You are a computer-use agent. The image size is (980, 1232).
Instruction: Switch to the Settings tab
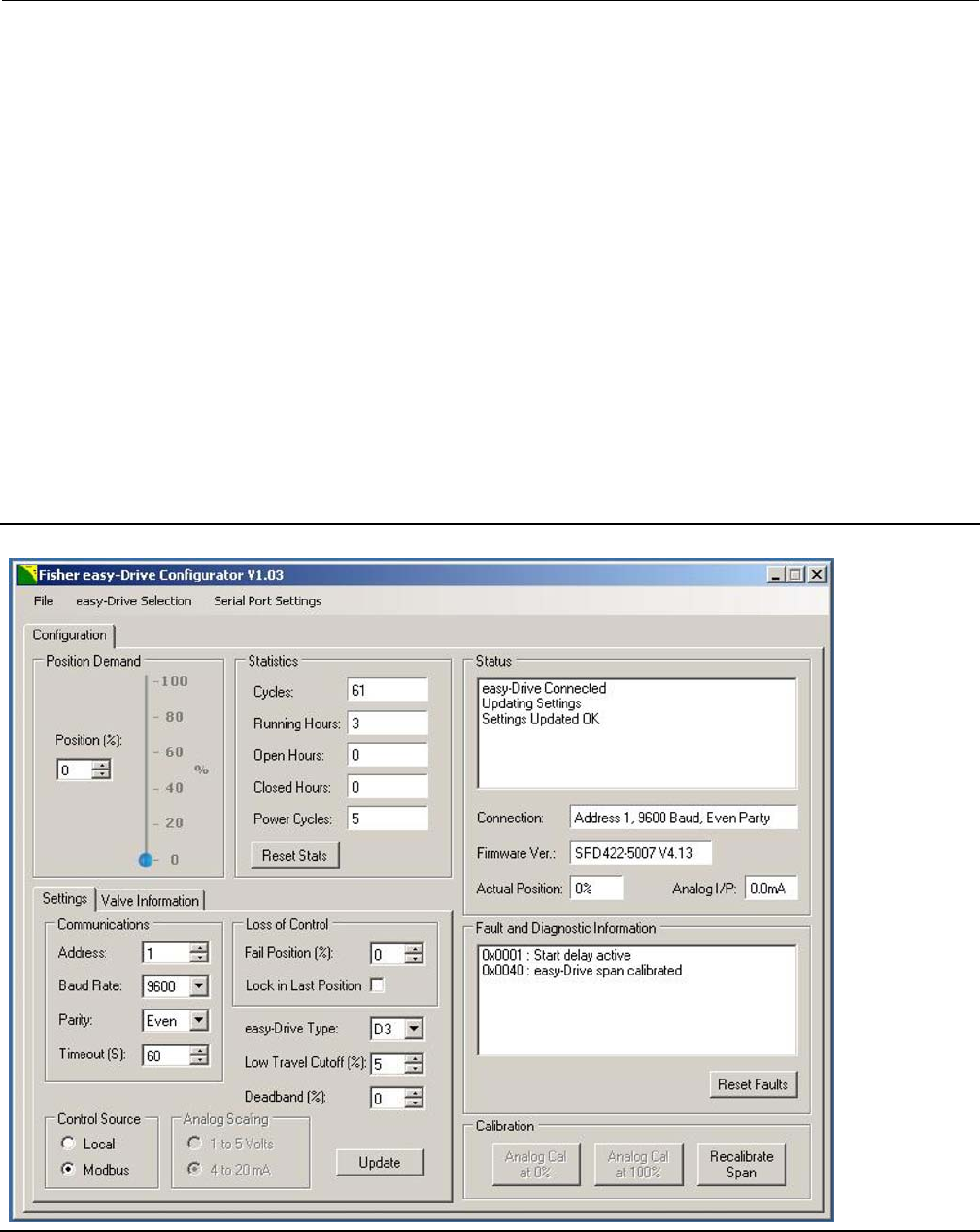pos(64,899)
